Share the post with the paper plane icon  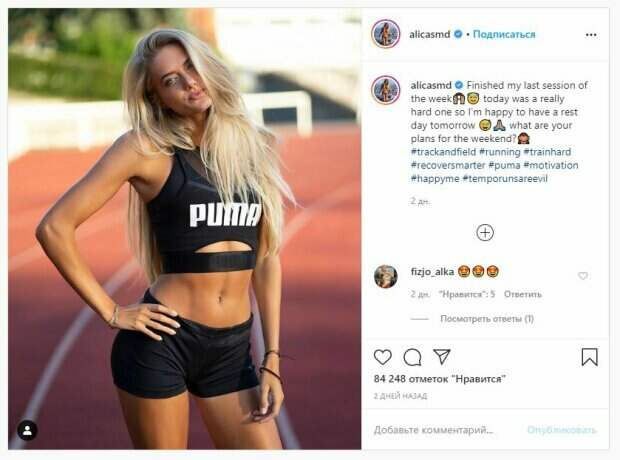(x=442, y=356)
